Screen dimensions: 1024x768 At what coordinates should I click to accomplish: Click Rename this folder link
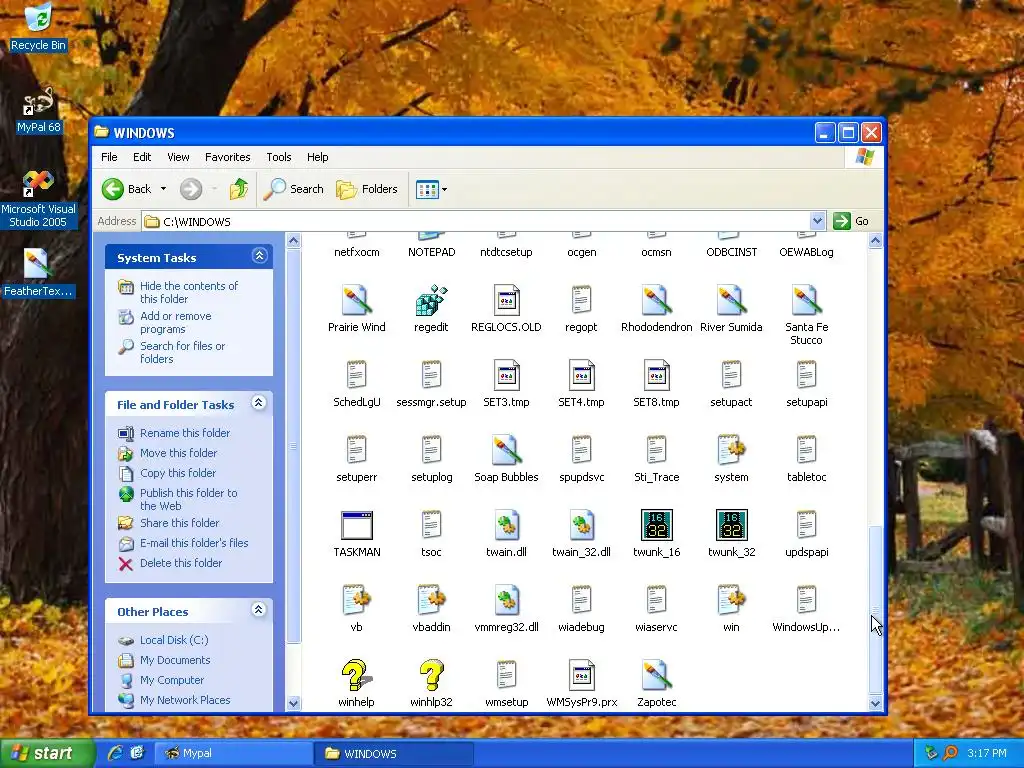point(185,433)
